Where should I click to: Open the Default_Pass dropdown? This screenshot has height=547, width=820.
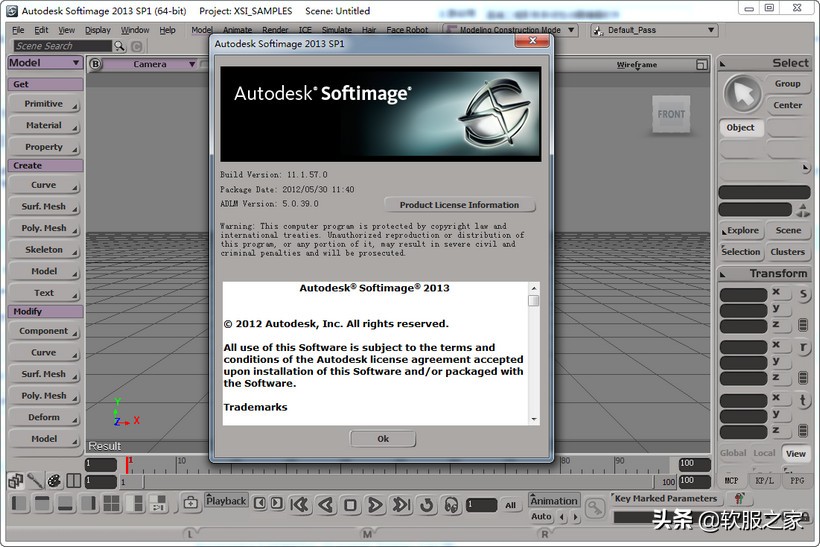click(x=653, y=30)
